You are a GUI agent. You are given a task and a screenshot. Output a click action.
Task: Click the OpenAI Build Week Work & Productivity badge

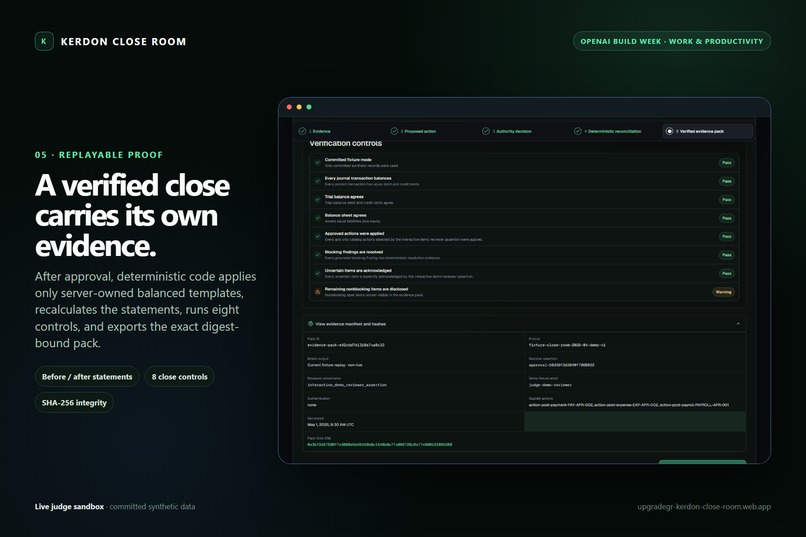672,41
